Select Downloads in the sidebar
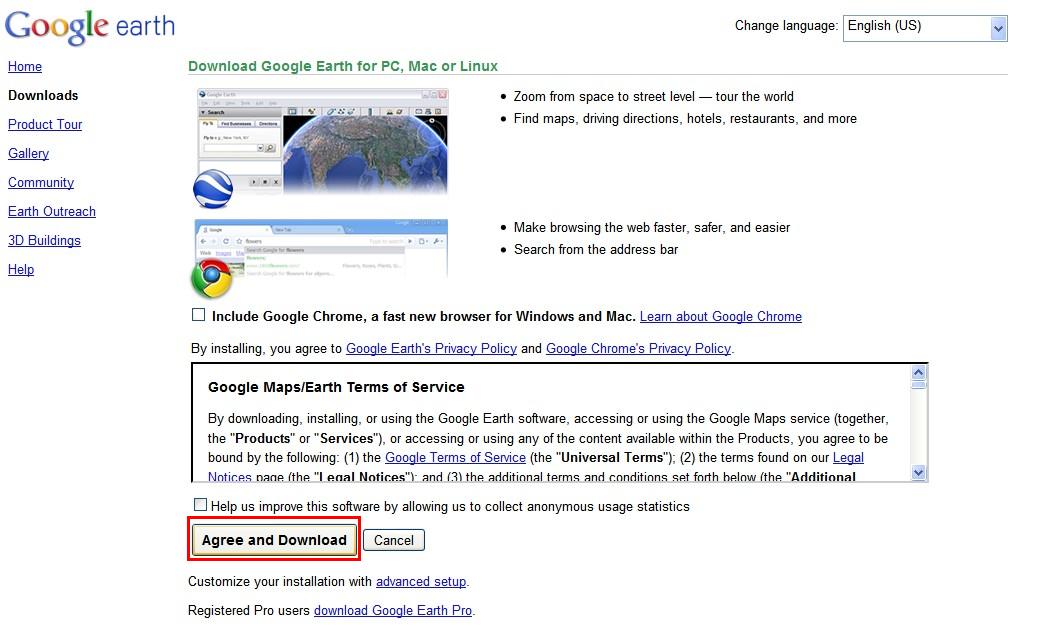Screen dimensions: 1042x644 (43, 95)
